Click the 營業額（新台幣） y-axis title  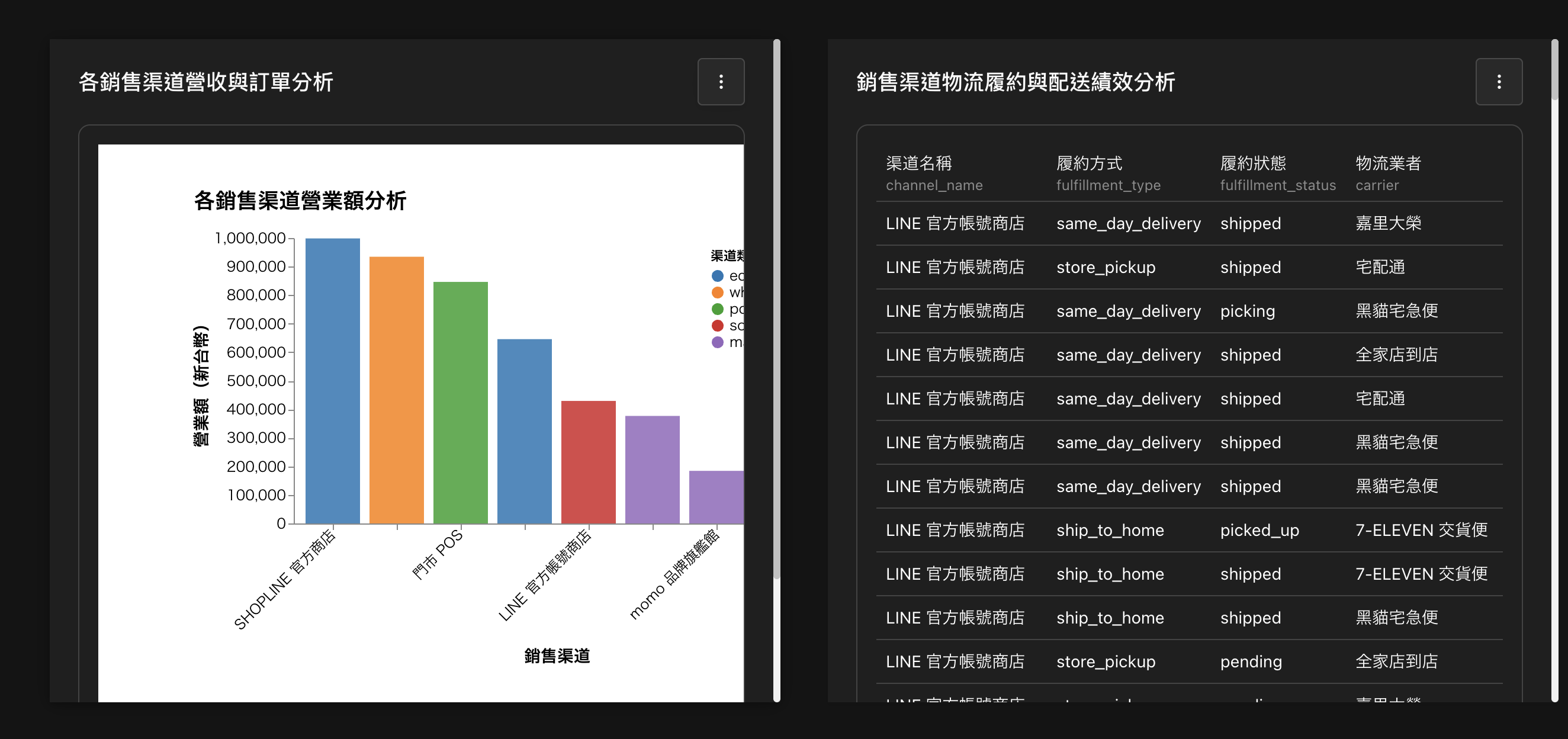tap(201, 386)
